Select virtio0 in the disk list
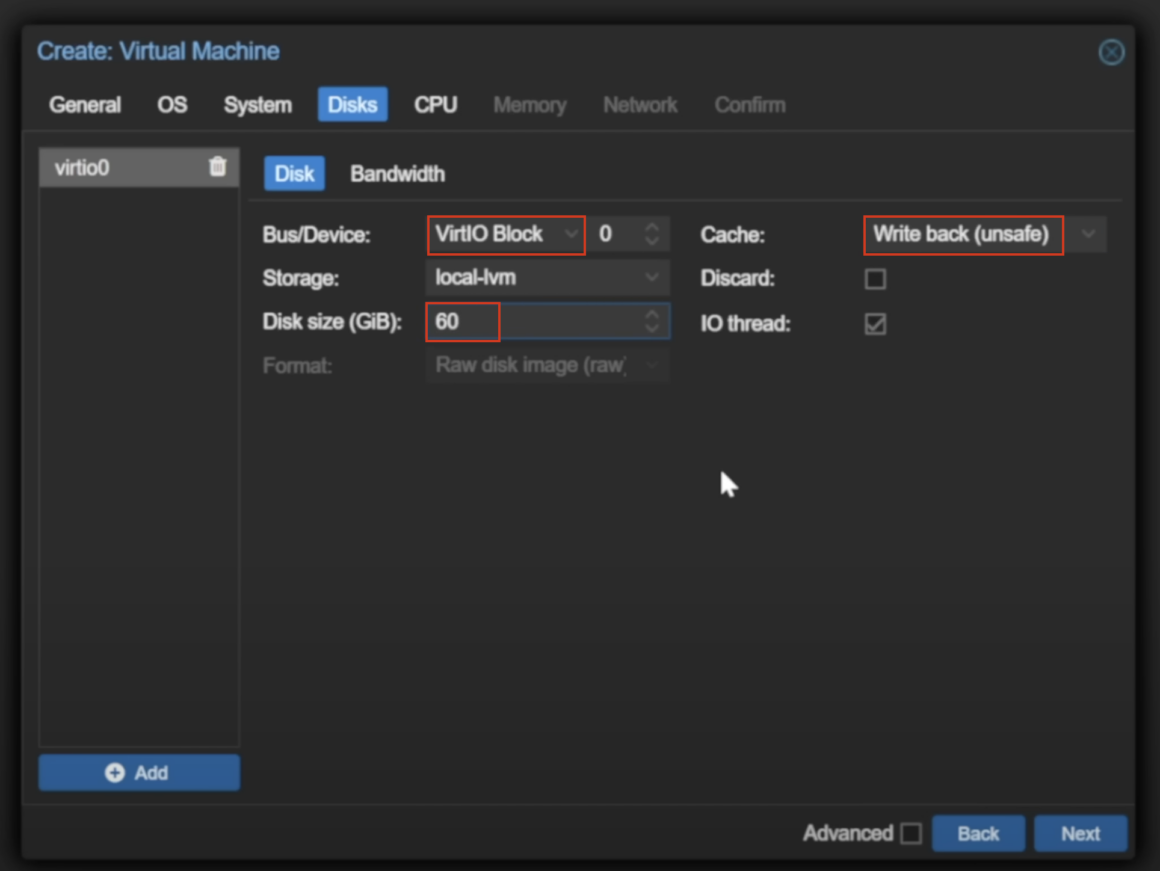This screenshot has width=1160, height=871. pos(138,167)
